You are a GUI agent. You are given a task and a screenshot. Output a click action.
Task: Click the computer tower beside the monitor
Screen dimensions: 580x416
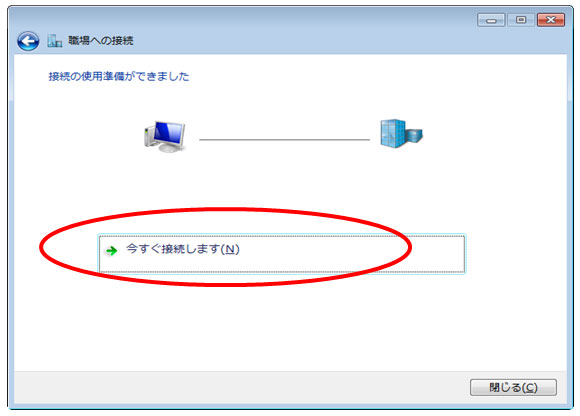[x=149, y=135]
